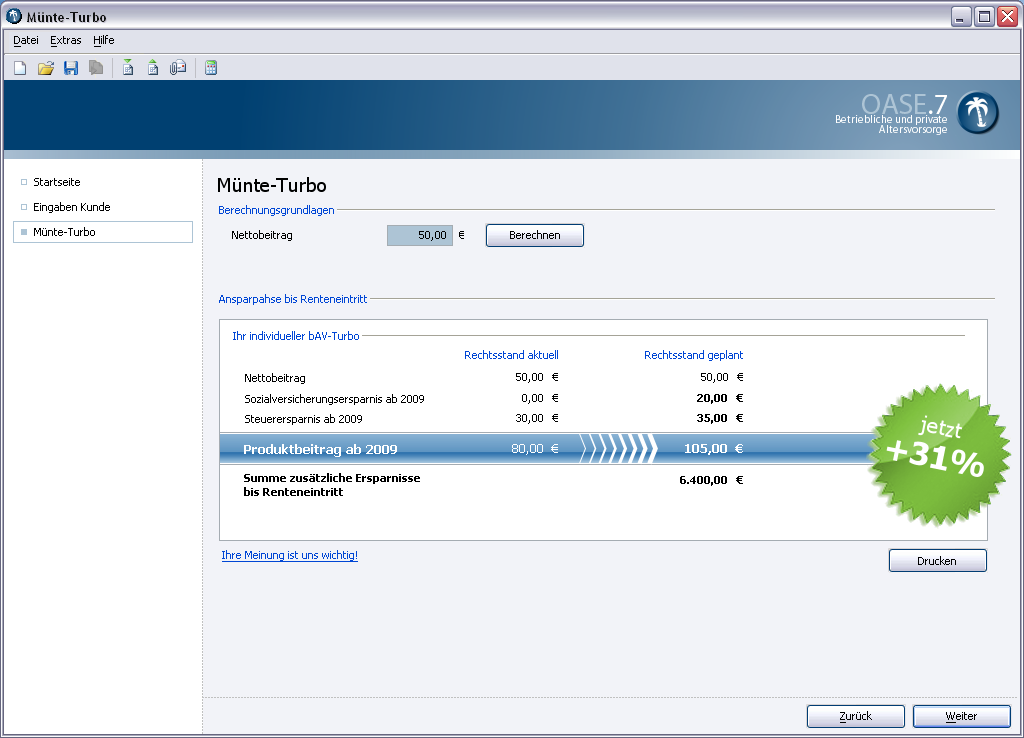Click the '0,00 €' current Sozialversicherung value
The height and width of the screenshot is (738, 1024).
point(540,398)
